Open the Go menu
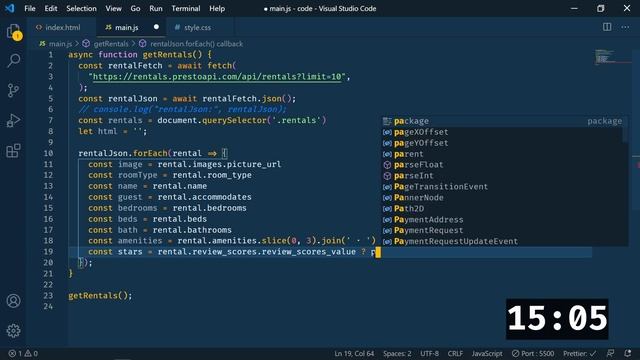 (135, 9)
